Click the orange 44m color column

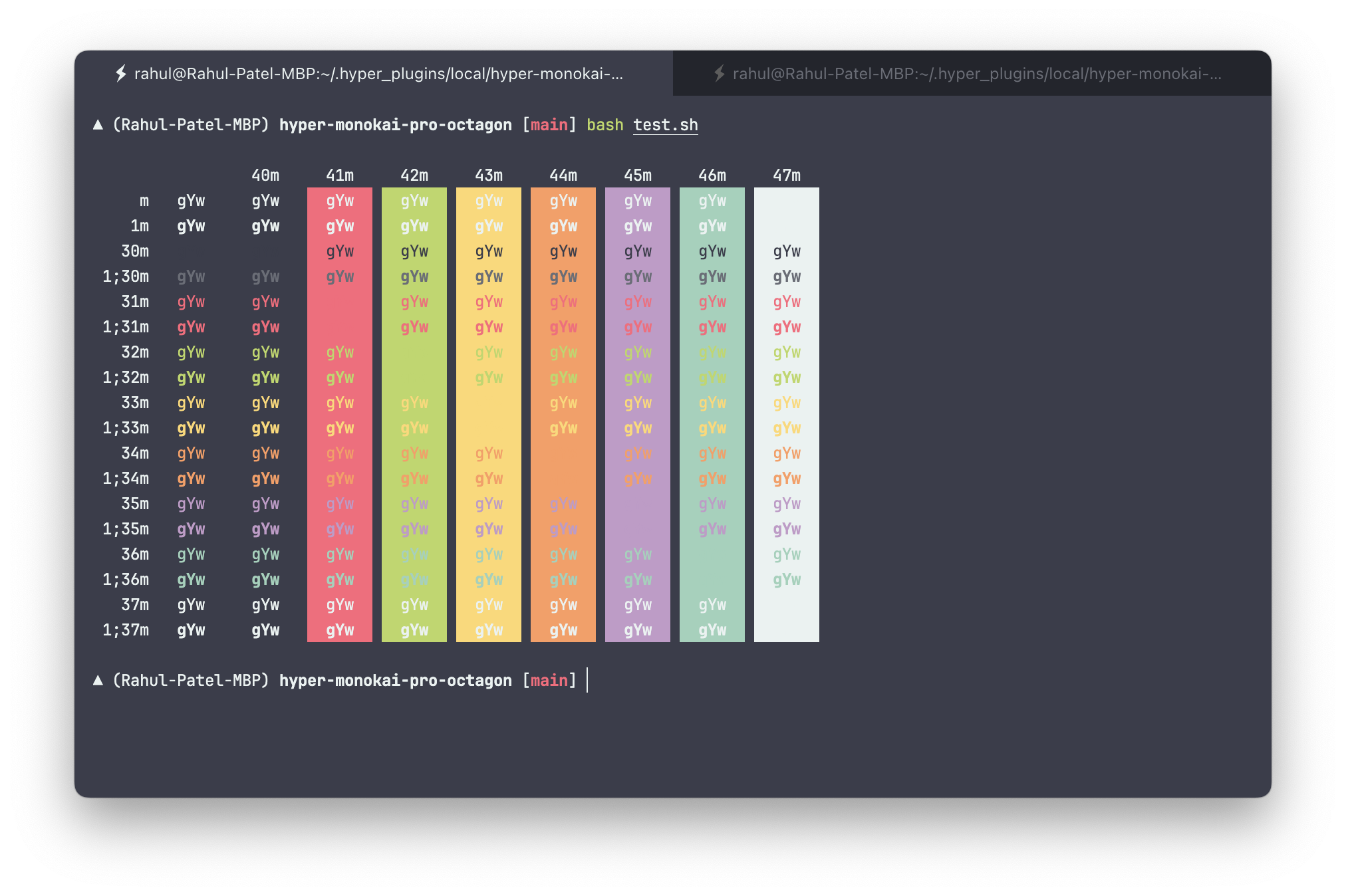pos(563,465)
